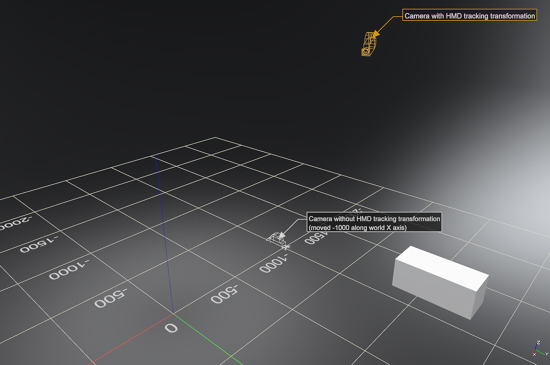Select the white camera without HMD tracking
The width and height of the screenshot is (550, 365).
tap(278, 240)
